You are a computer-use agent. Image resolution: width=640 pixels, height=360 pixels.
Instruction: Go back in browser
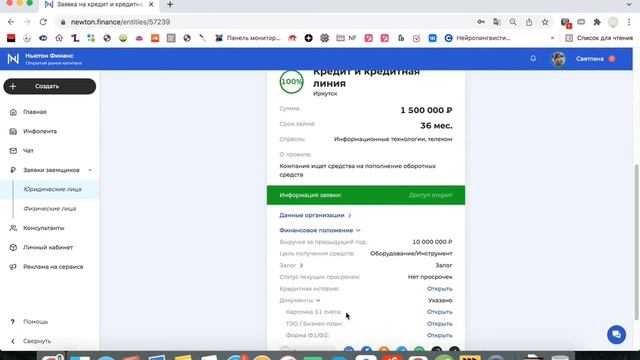point(11,22)
